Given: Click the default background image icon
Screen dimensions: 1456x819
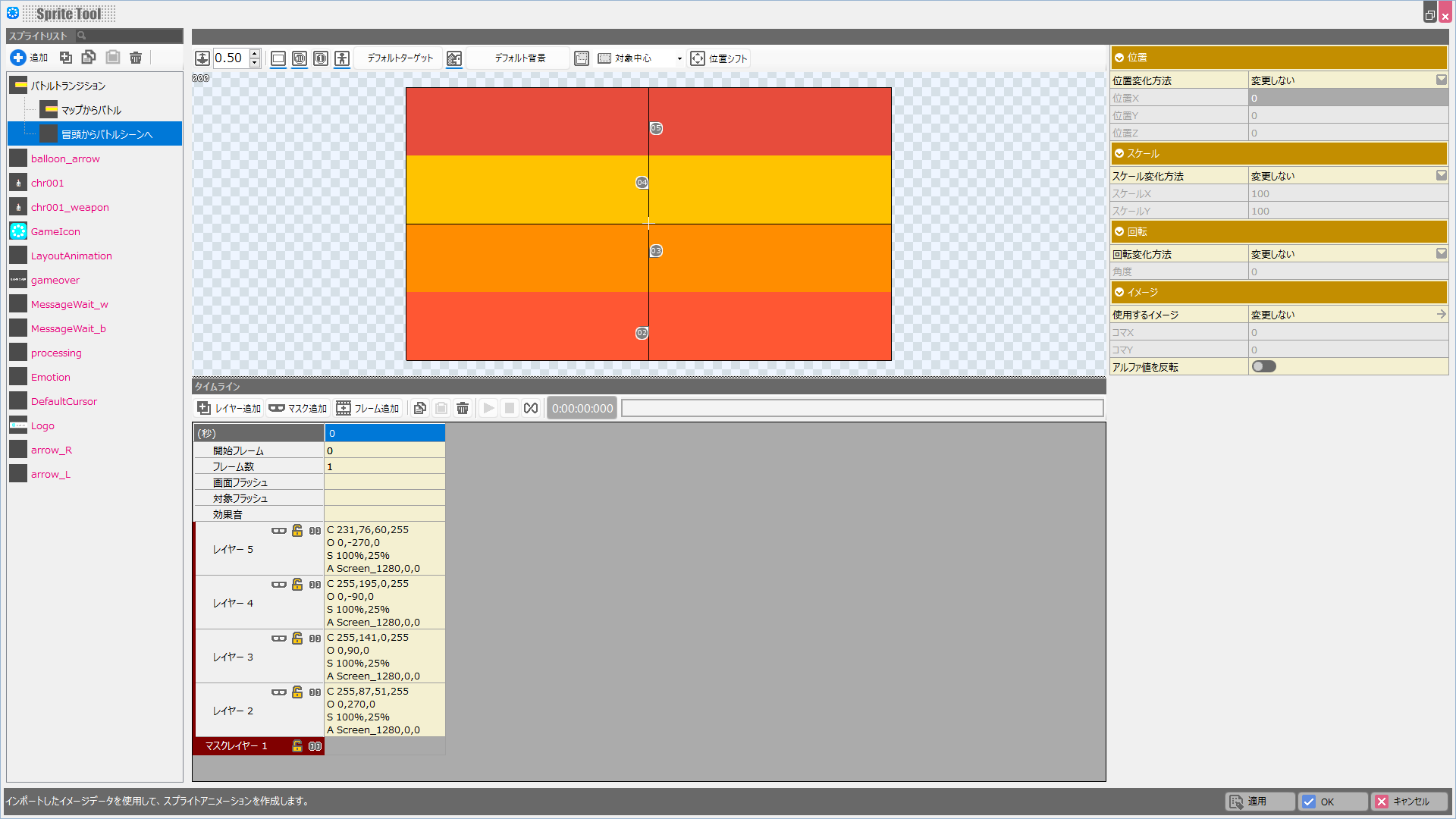Looking at the screenshot, I should 454,58.
